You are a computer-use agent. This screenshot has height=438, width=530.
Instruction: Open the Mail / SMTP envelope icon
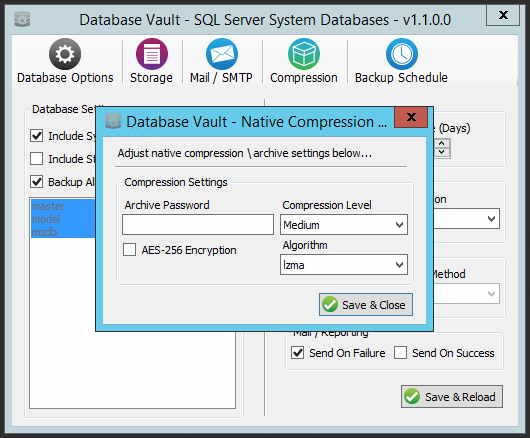[x=222, y=54]
